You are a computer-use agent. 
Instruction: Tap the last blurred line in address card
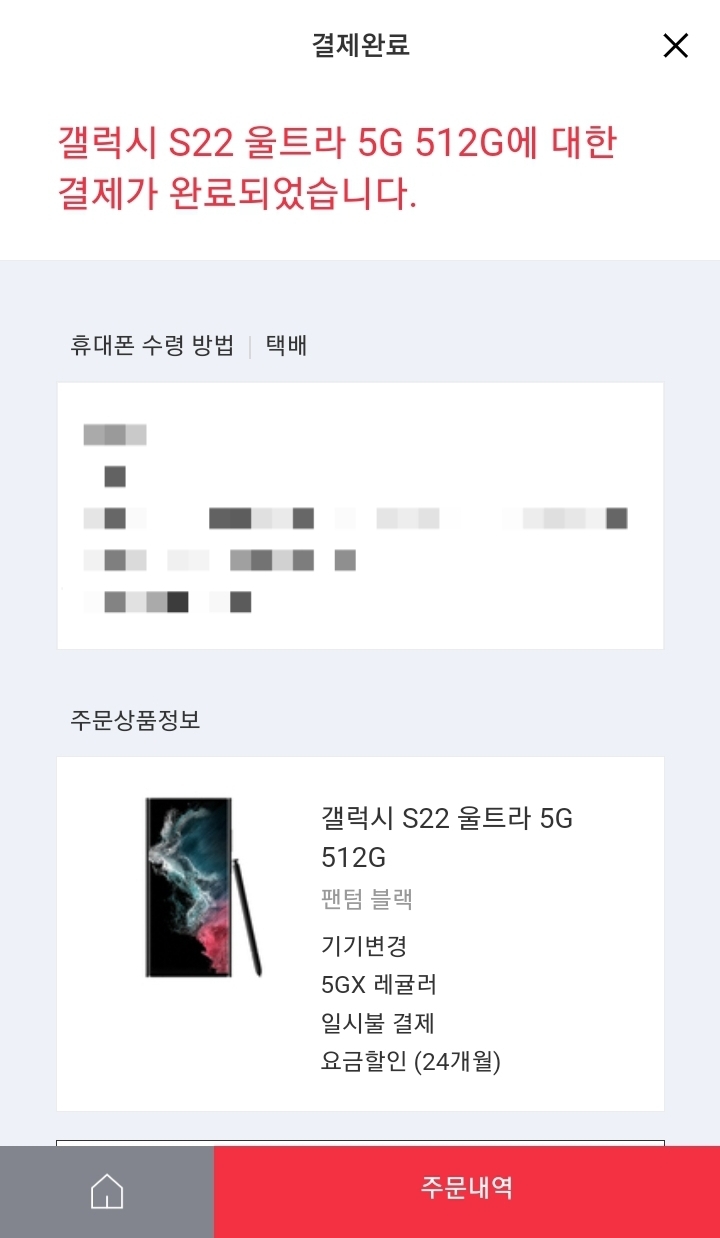click(167, 602)
